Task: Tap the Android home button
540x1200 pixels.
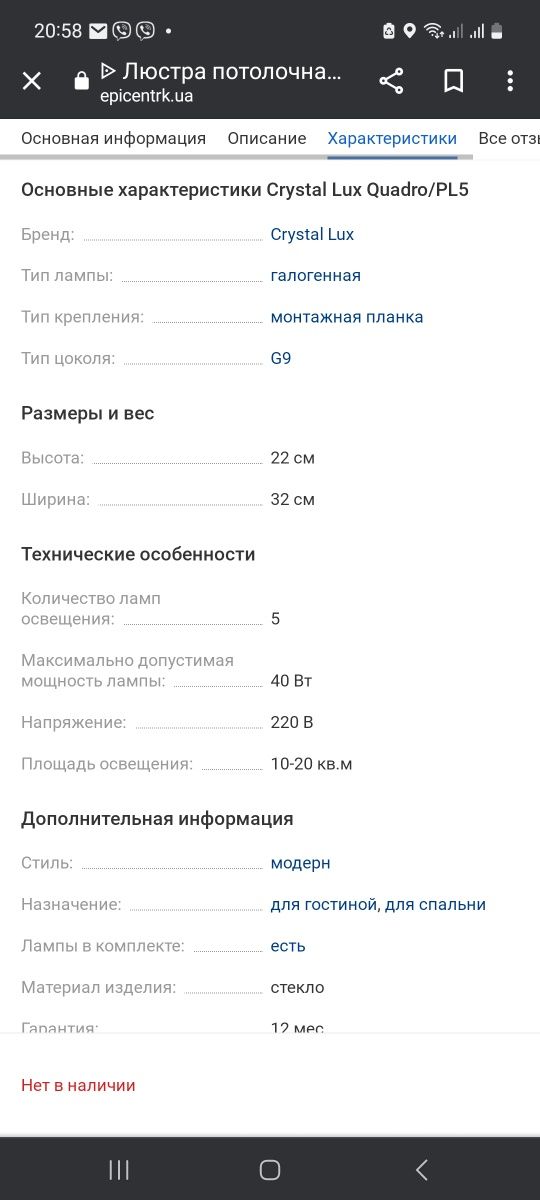Action: coord(269,1169)
